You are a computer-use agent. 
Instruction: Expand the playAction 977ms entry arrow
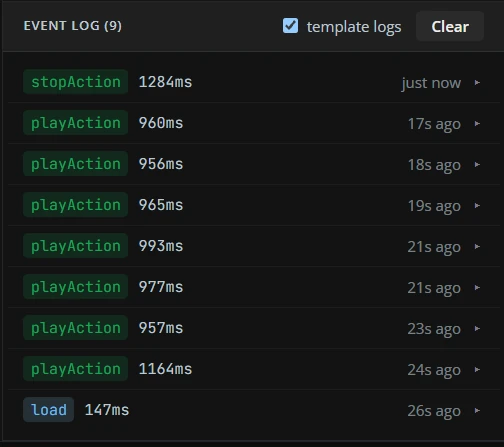coord(477,287)
